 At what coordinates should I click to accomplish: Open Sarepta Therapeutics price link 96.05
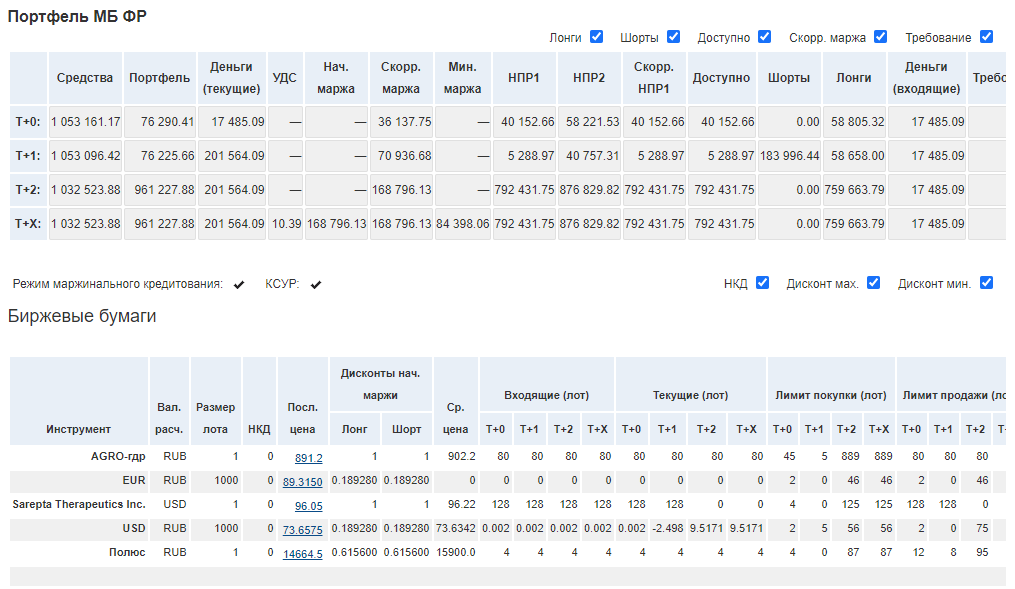(308, 506)
